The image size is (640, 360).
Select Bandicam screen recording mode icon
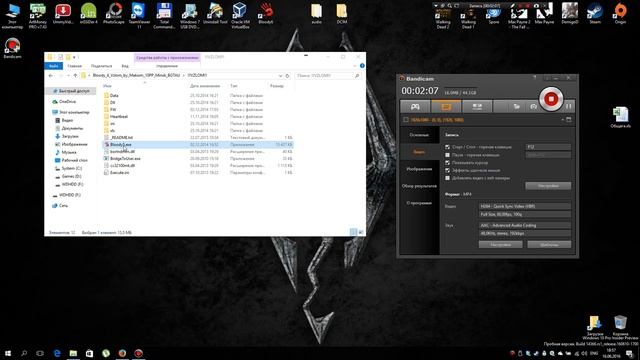446,107
